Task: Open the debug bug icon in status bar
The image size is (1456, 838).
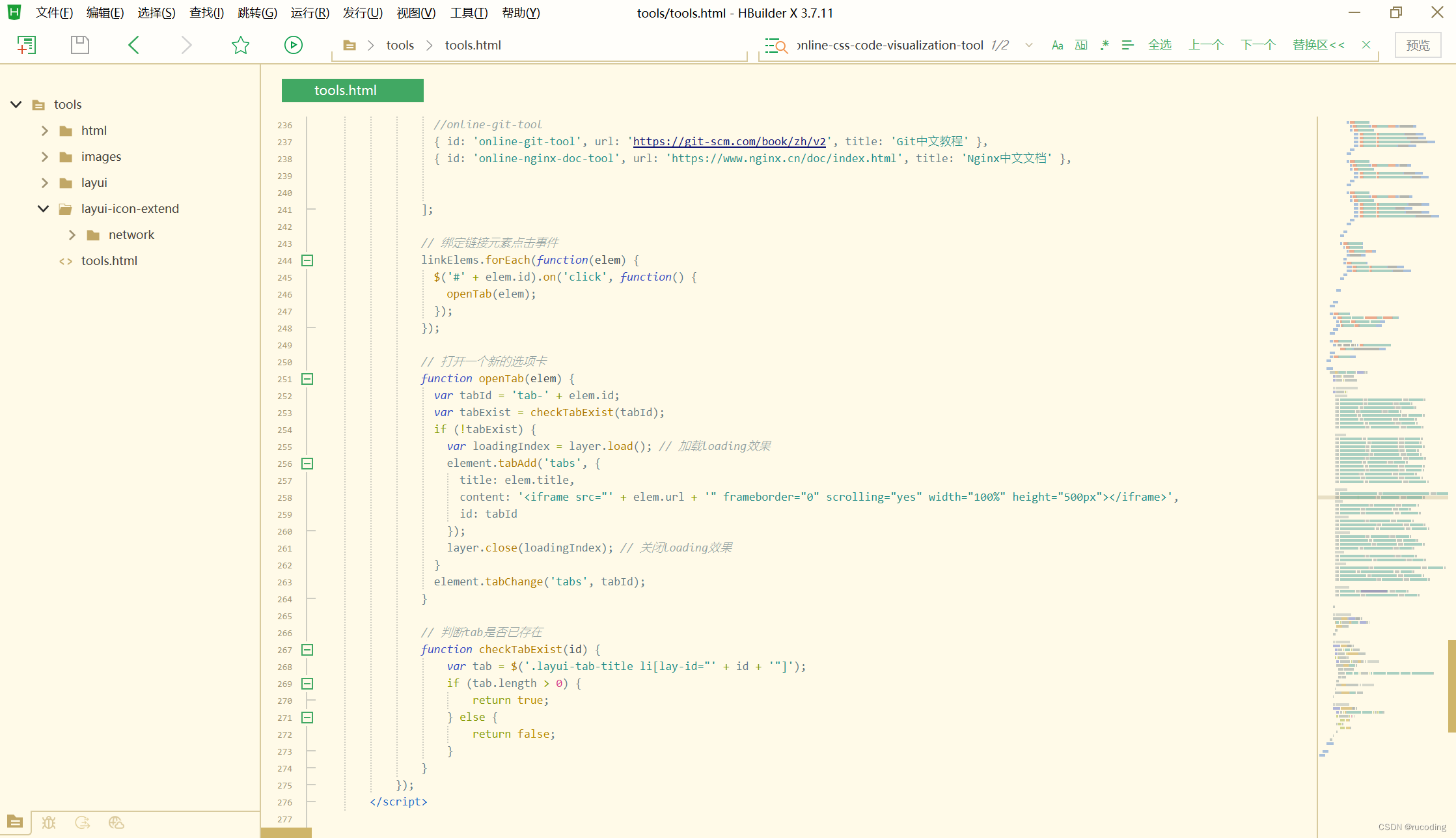Action: (x=49, y=822)
